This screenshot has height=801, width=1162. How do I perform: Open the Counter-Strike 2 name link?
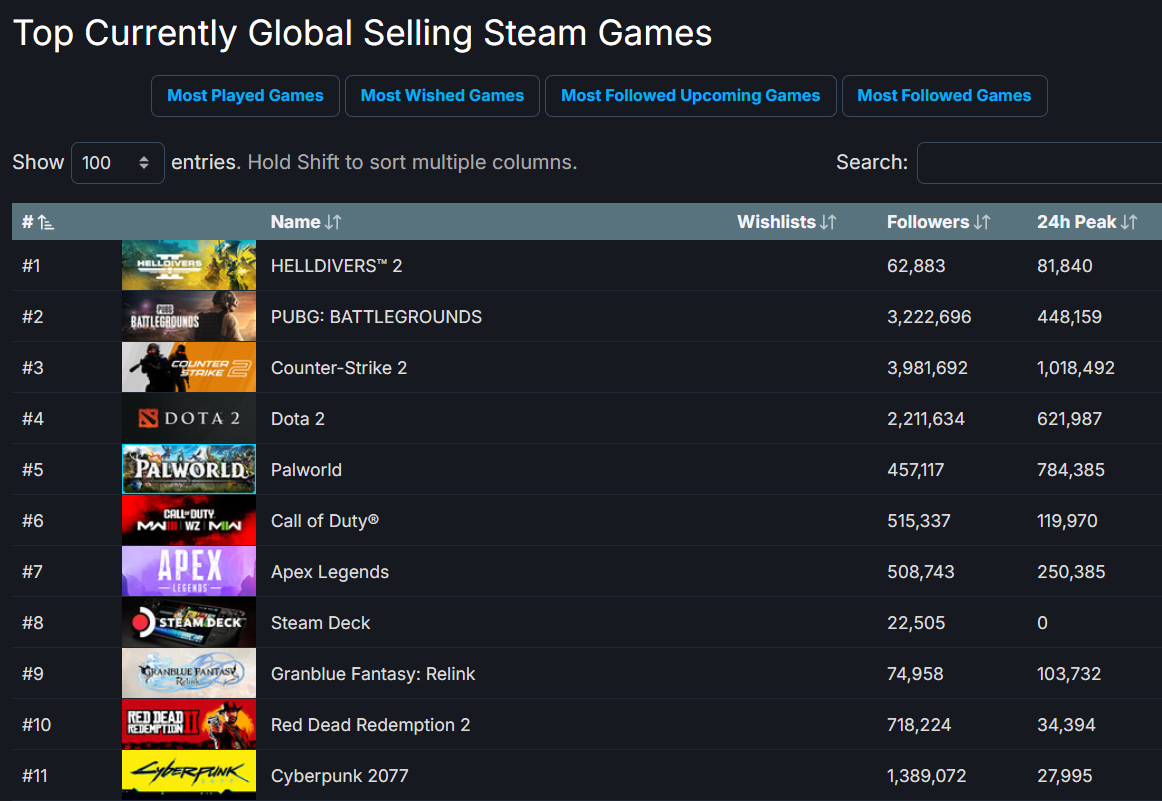[339, 368]
